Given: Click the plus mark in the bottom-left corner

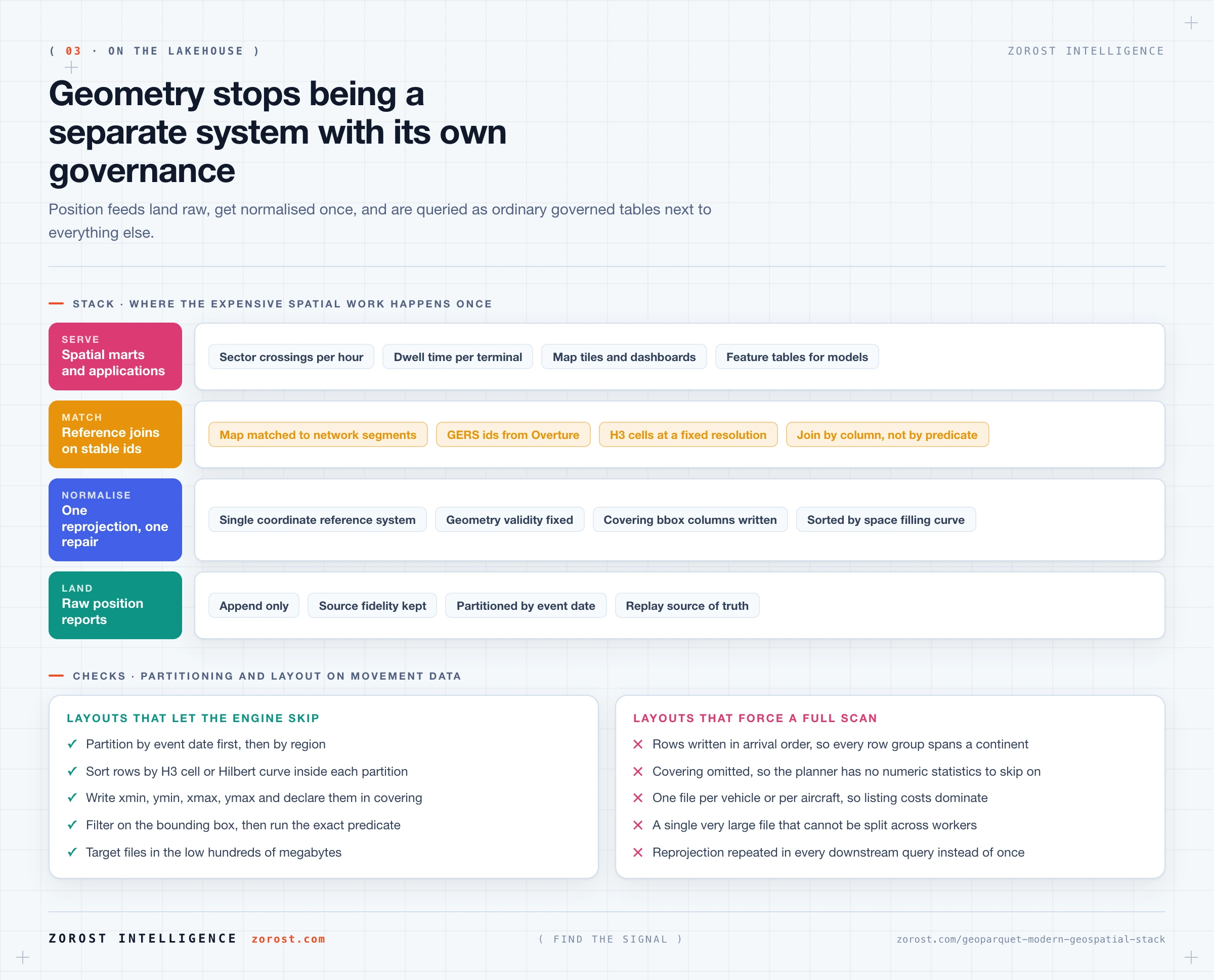Looking at the screenshot, I should point(23,957).
